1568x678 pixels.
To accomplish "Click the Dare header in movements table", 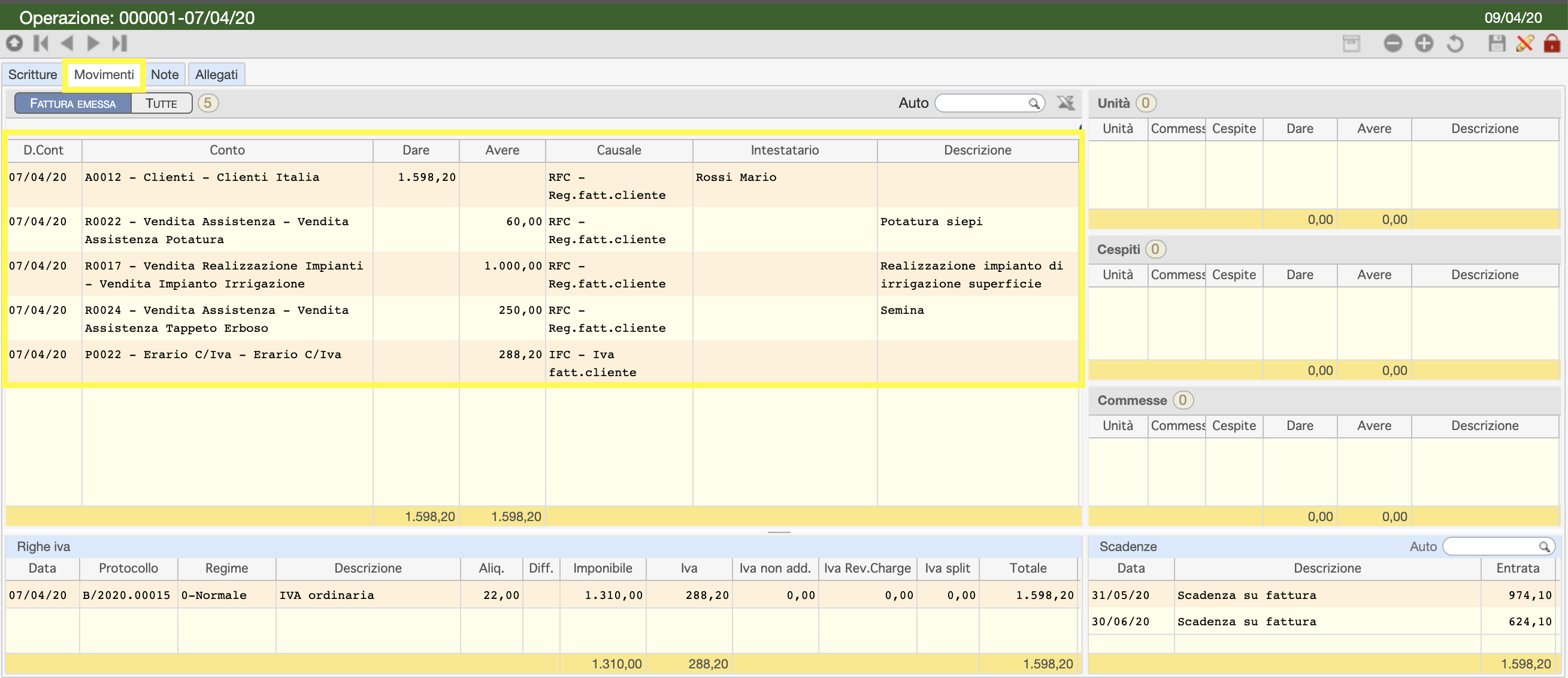I will tap(416, 150).
